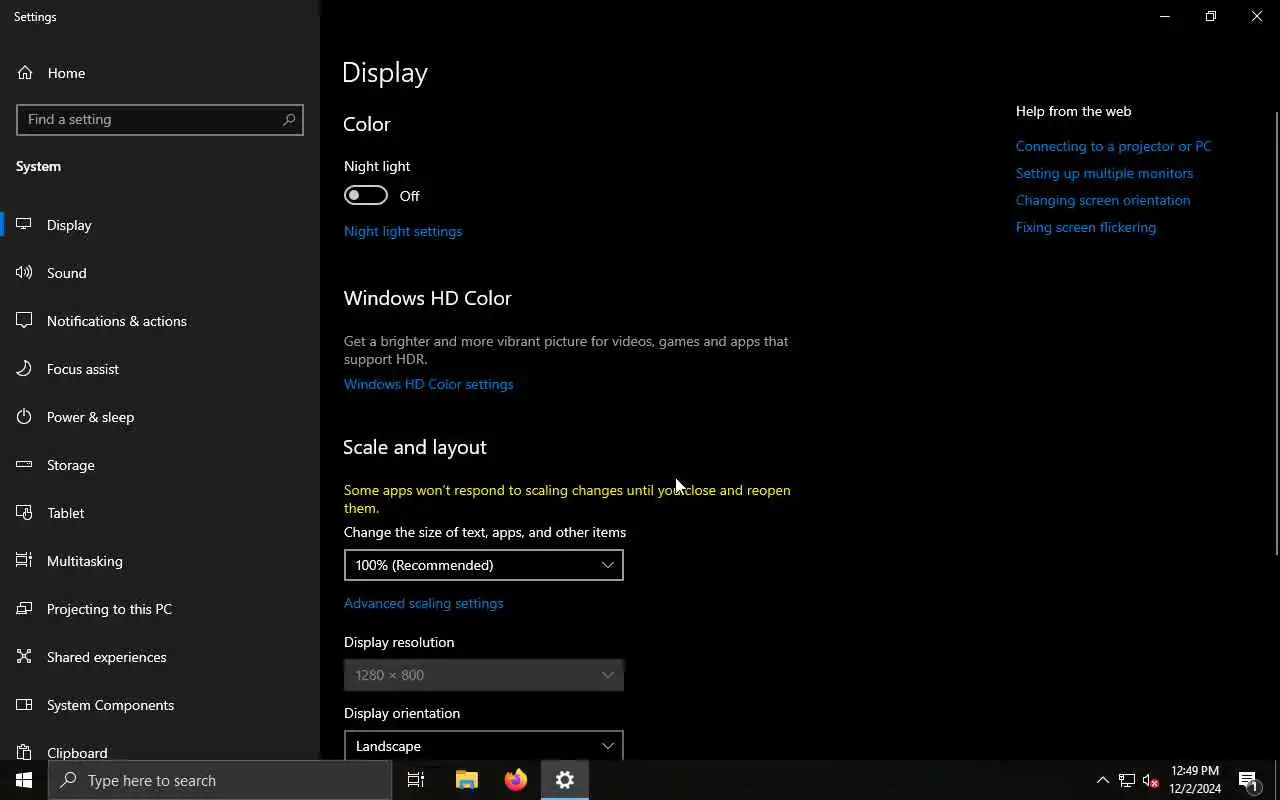
Task: Open the 100% (Recommended) scaling dropdown
Action: 484,565
